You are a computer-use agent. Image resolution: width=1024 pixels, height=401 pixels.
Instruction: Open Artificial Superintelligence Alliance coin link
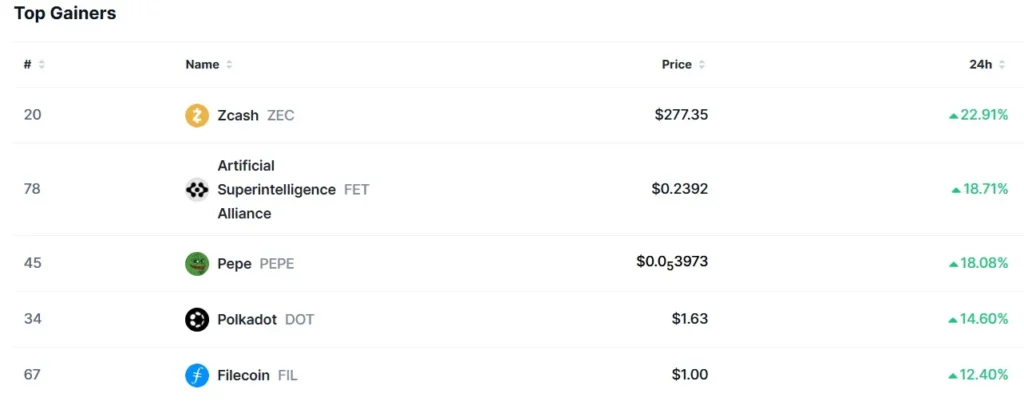(276, 189)
